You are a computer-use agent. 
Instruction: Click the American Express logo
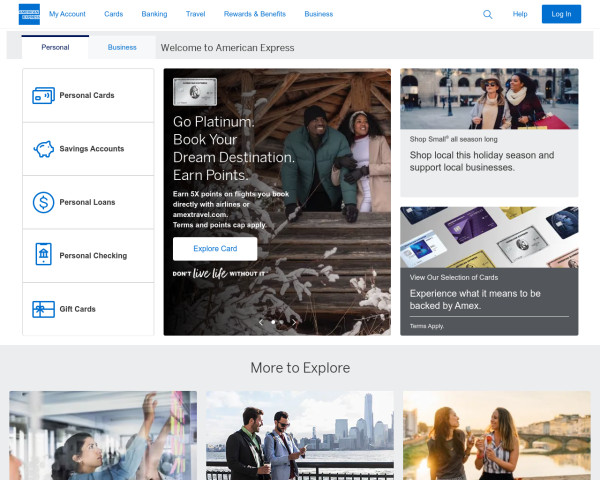tap(29, 14)
